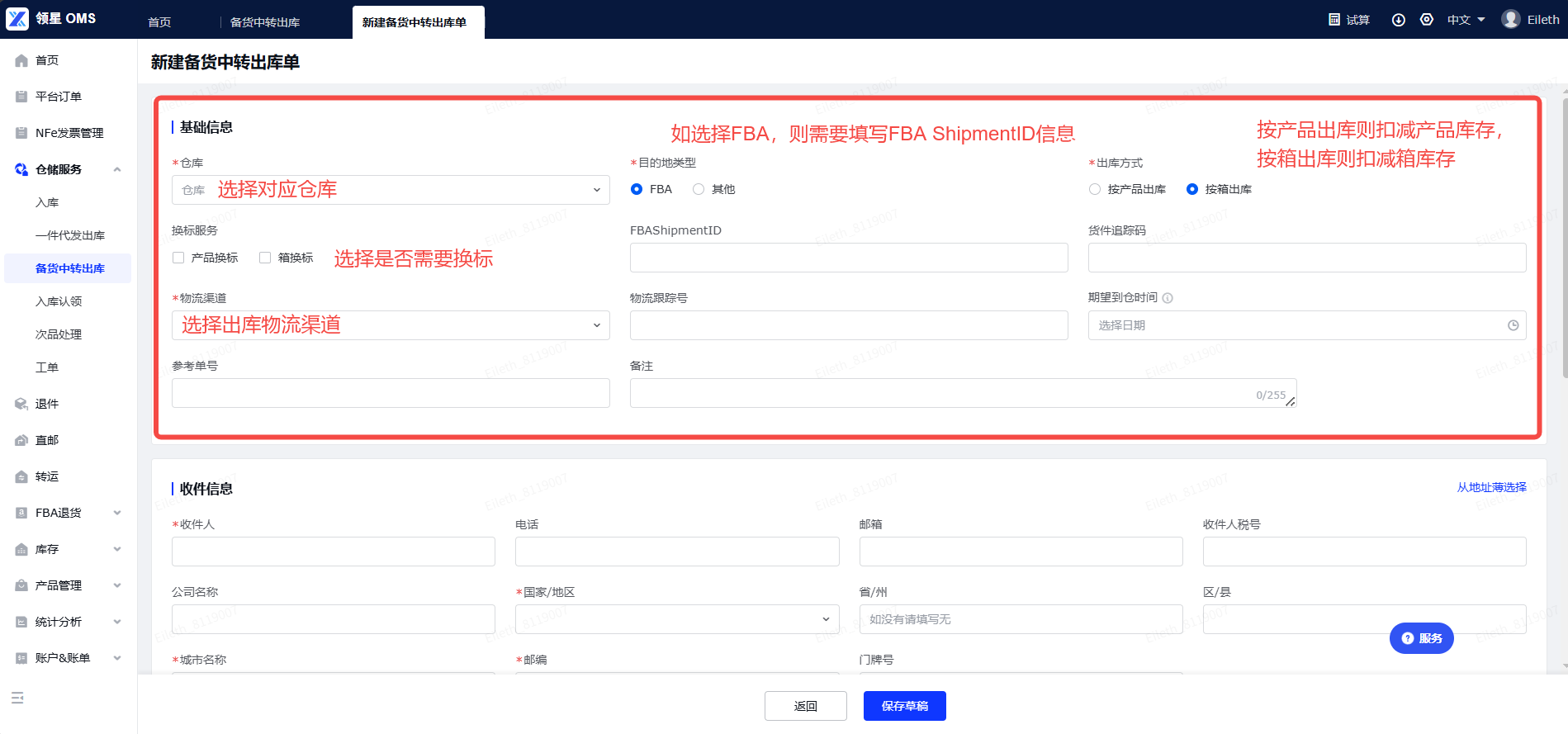The width and height of the screenshot is (1568, 734).
Task: Click the 货件追踪码 input field
Action: click(1307, 258)
